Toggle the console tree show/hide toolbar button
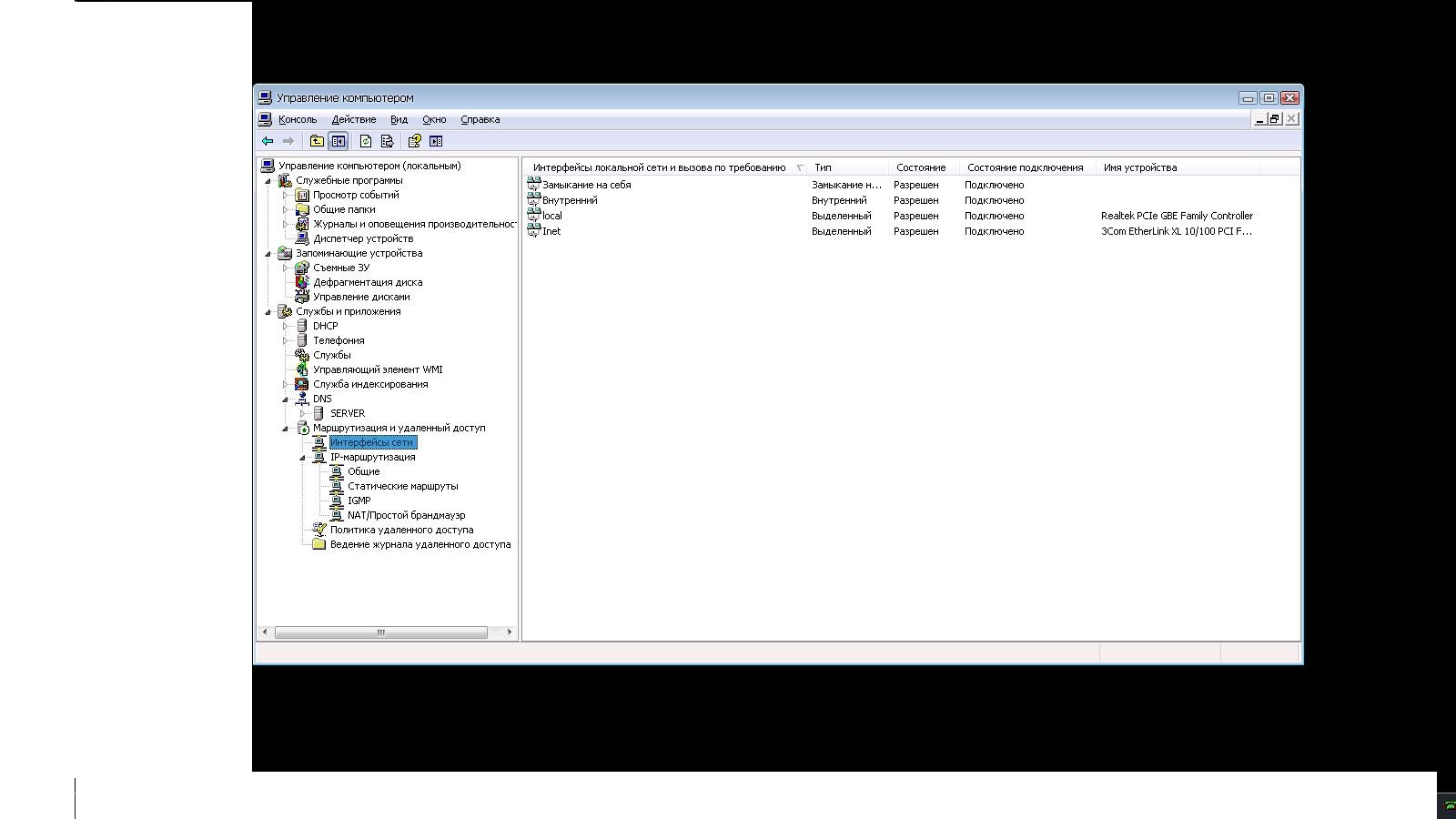1456x819 pixels. 339,141
